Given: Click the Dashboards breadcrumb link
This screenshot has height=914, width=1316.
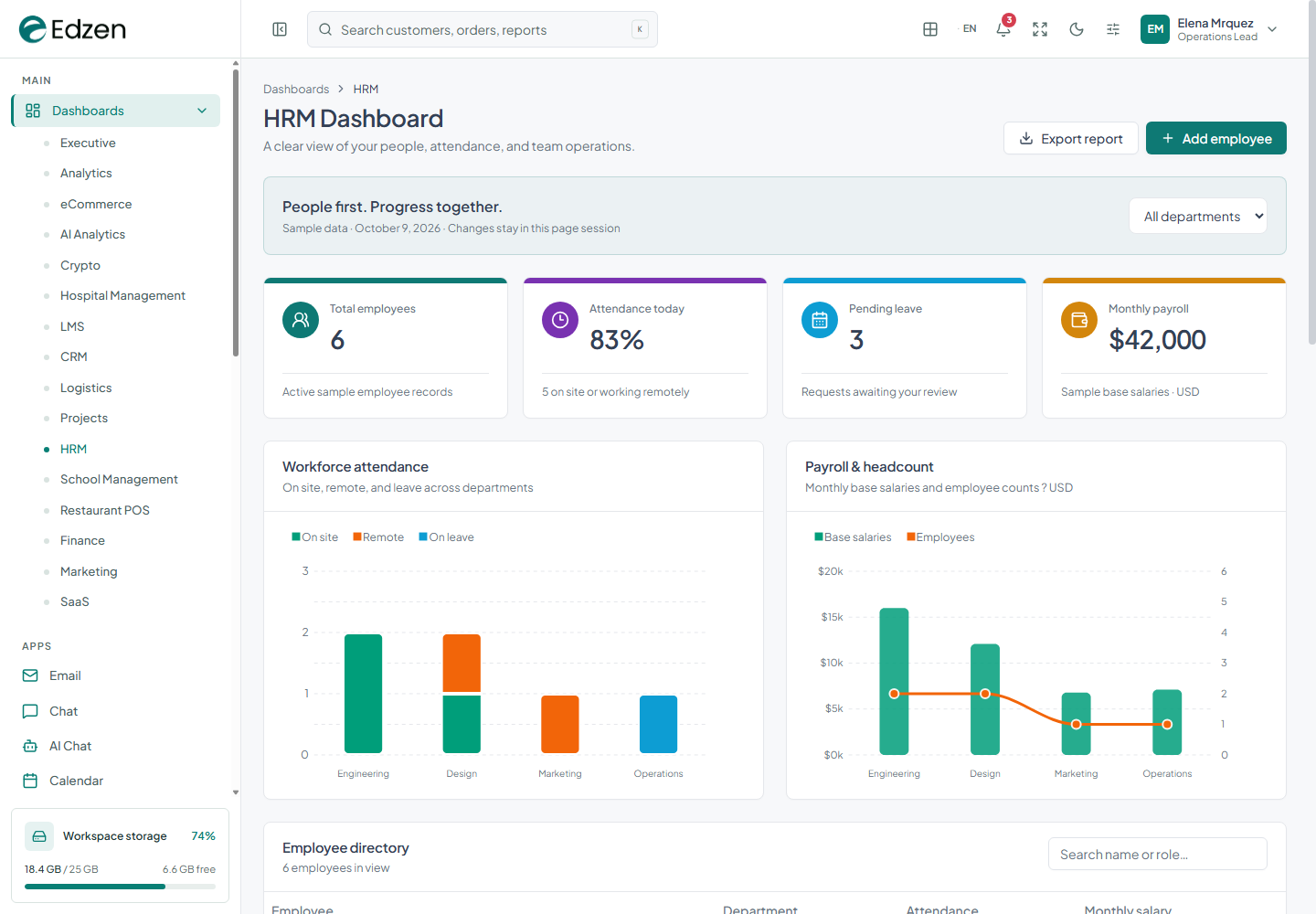Looking at the screenshot, I should [x=296, y=89].
